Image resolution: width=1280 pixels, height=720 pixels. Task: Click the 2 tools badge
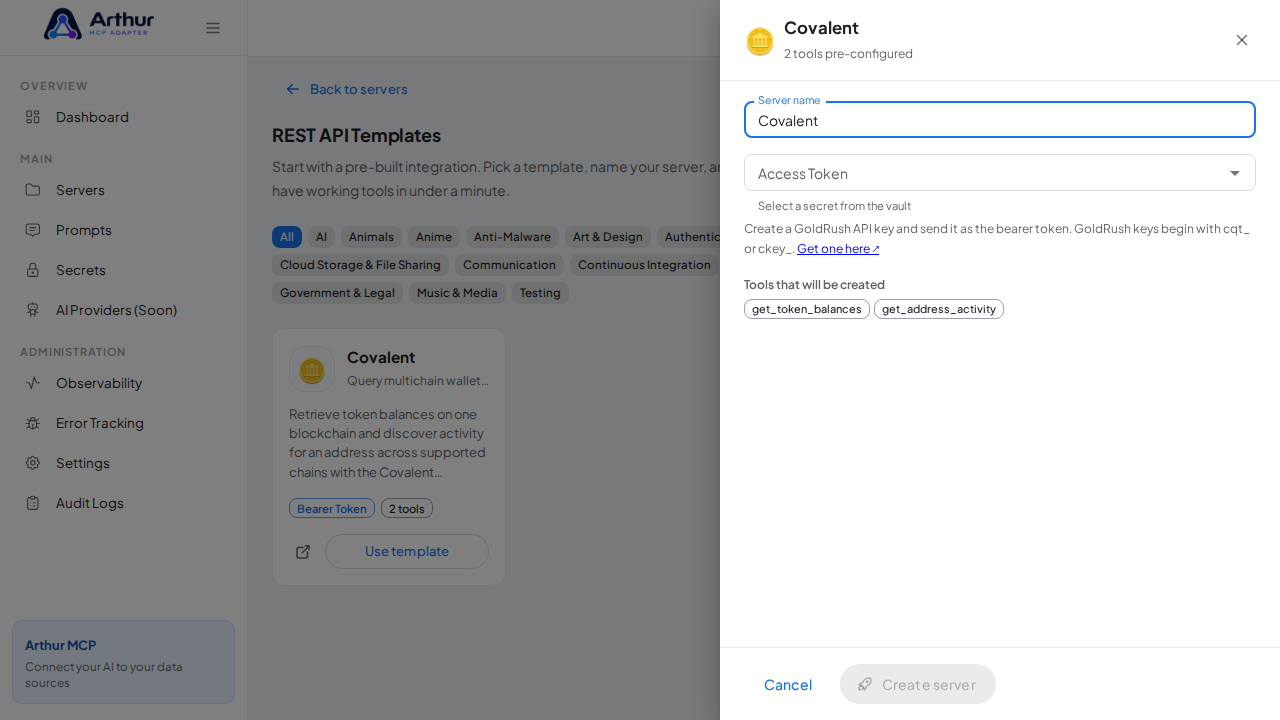pos(407,508)
